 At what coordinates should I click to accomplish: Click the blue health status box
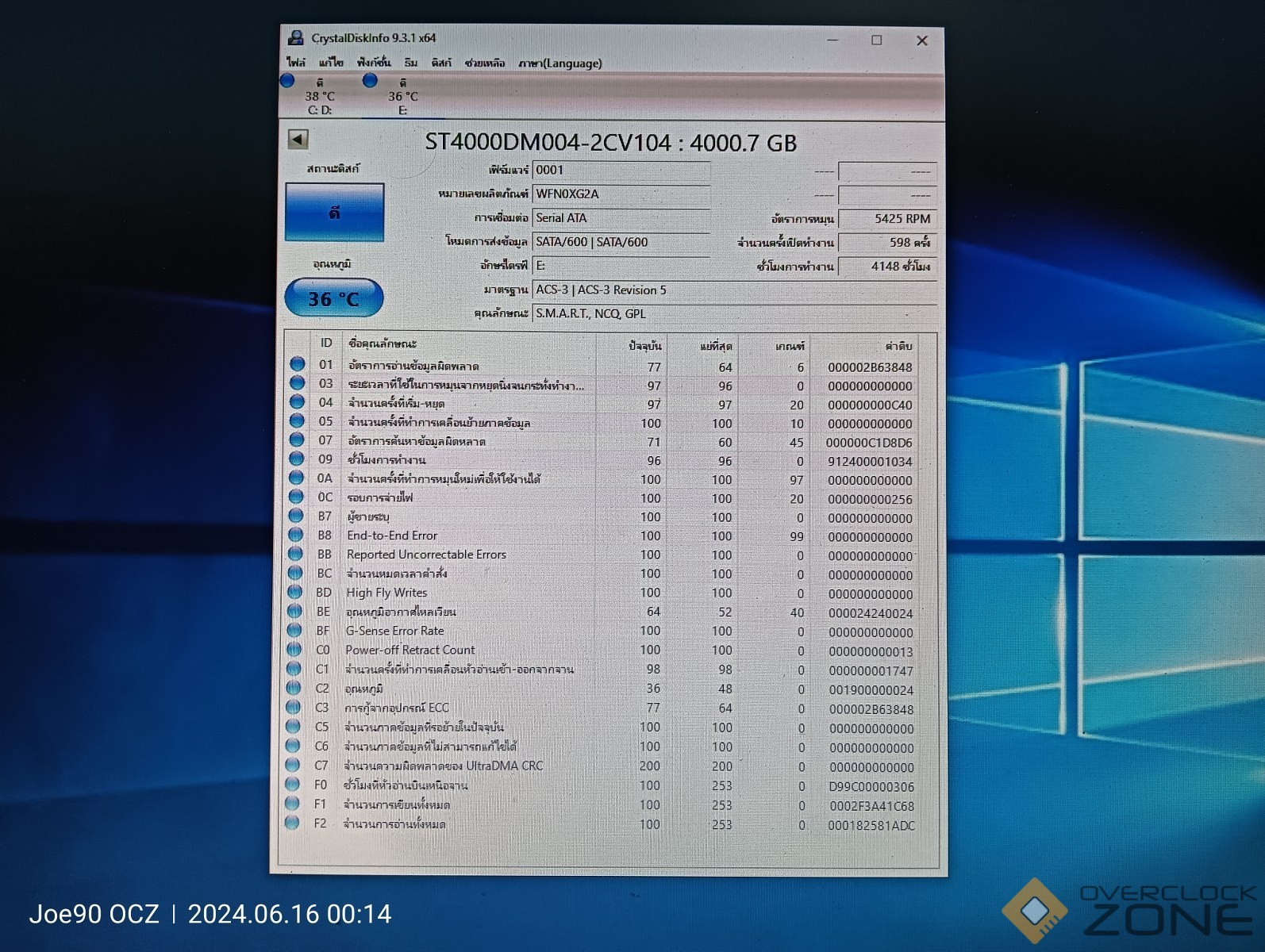tap(334, 213)
